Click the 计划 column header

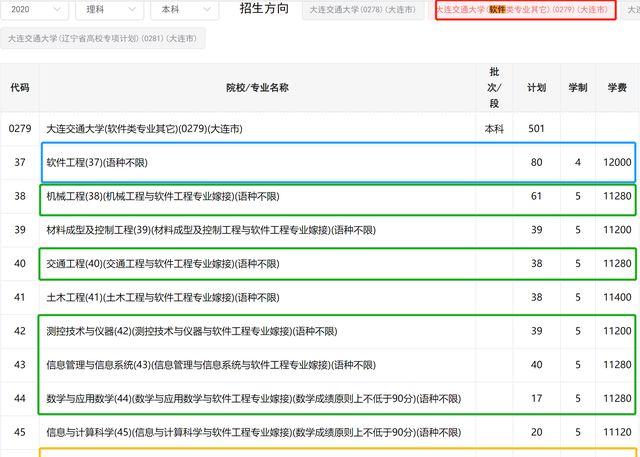(x=536, y=87)
